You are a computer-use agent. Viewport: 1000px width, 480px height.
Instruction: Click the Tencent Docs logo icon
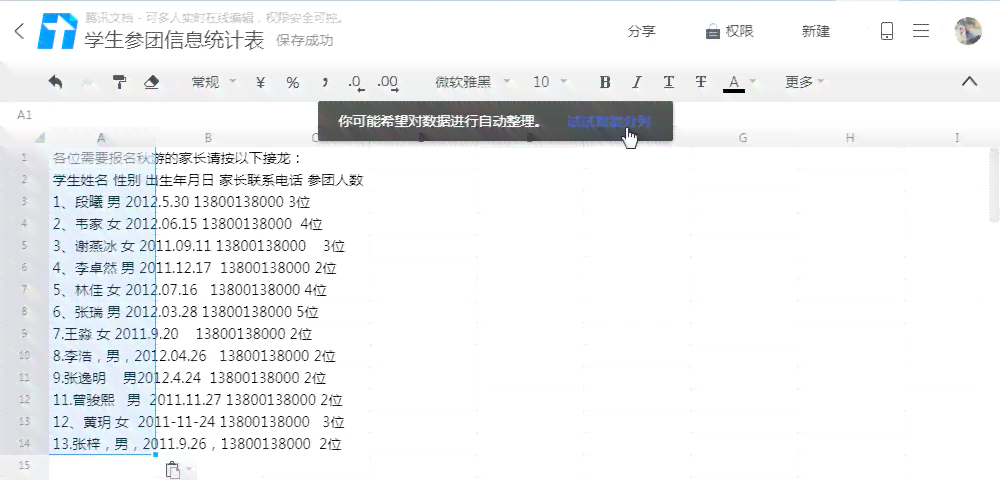pos(57,31)
